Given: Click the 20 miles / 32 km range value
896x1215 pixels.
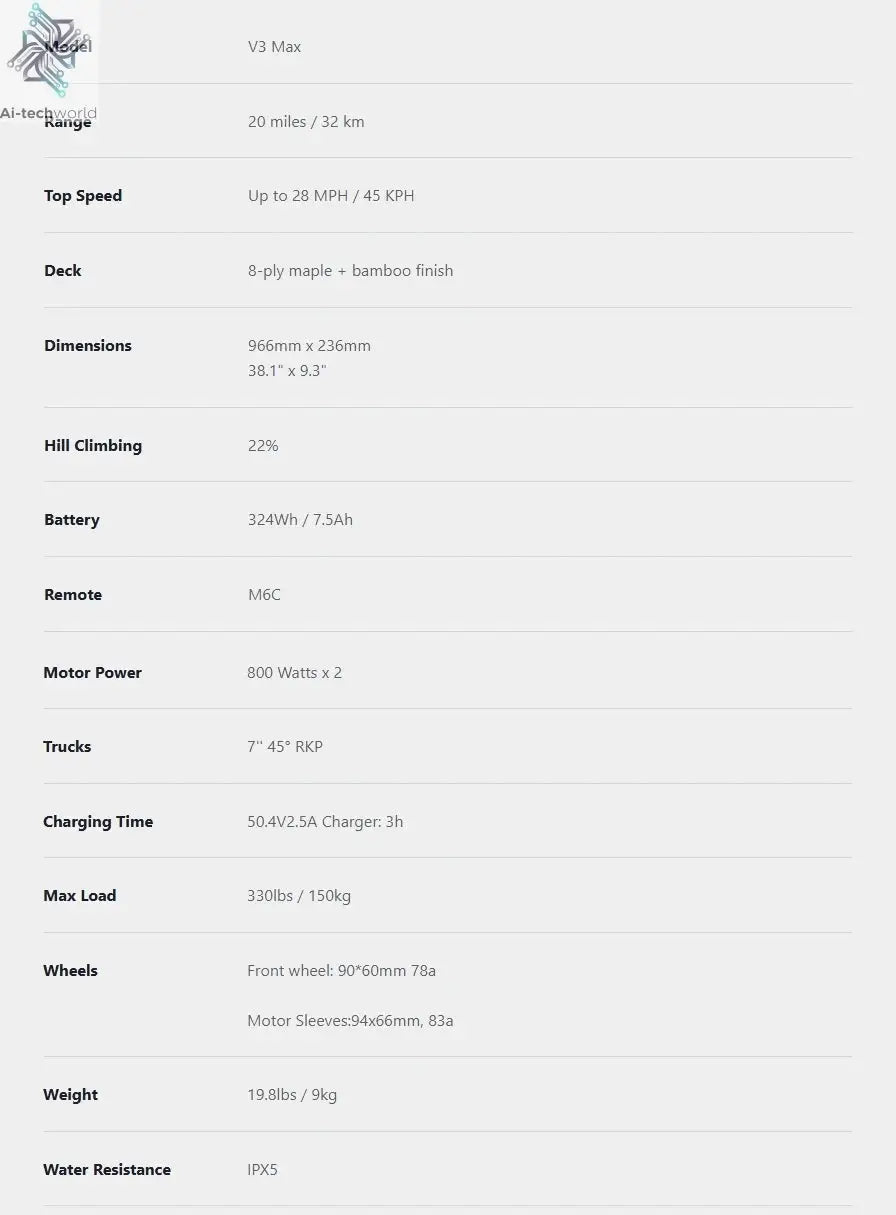Looking at the screenshot, I should (x=306, y=122).
